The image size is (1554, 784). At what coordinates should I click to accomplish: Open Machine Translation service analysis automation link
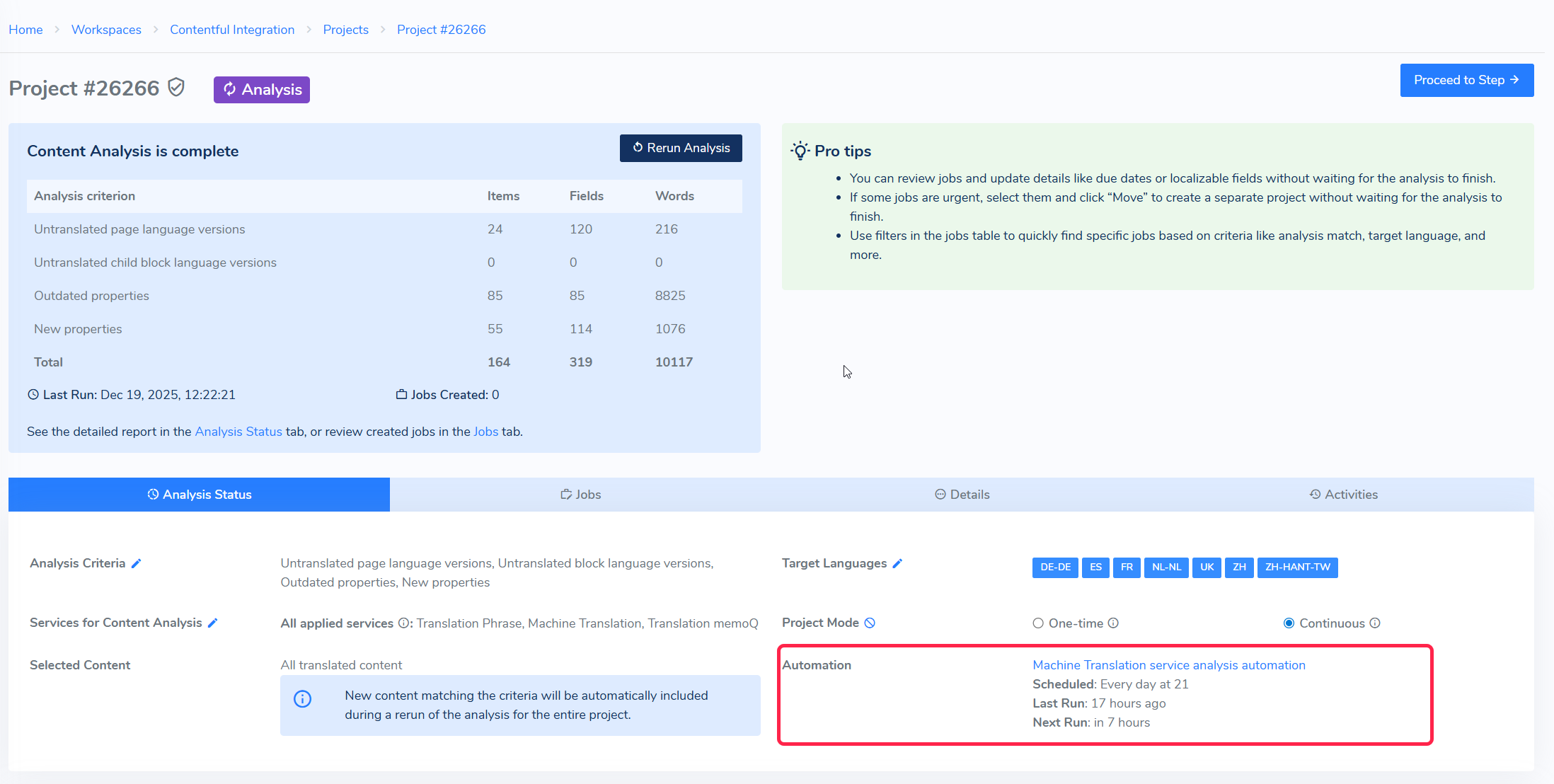coord(1169,665)
